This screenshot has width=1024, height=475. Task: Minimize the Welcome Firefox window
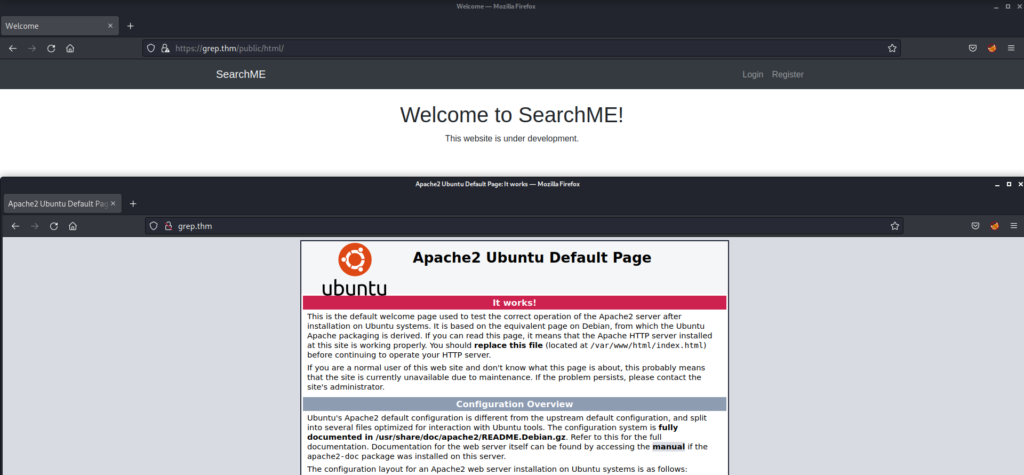(x=995, y=7)
